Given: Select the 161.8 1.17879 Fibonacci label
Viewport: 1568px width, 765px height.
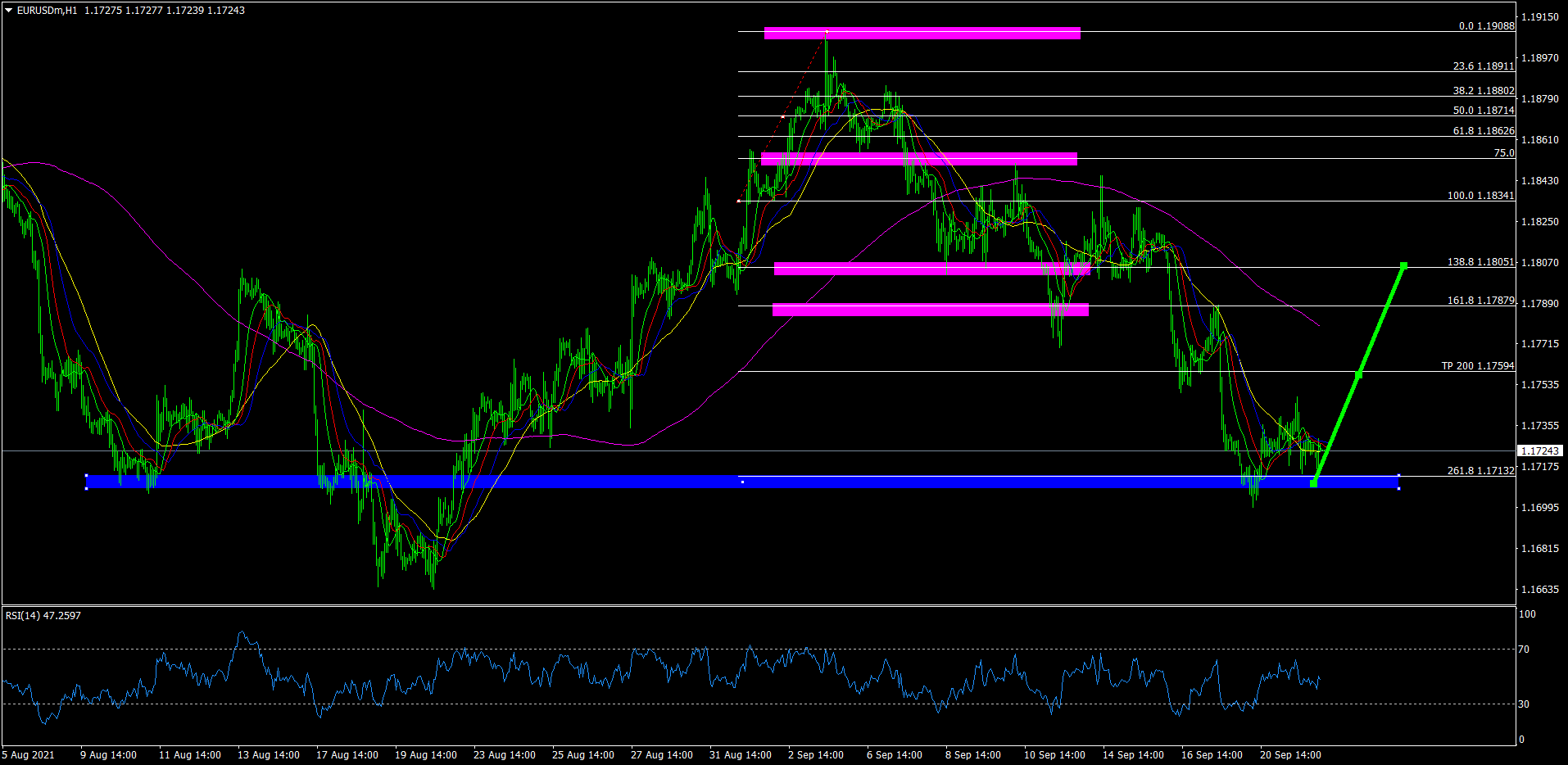Looking at the screenshot, I should click(x=1480, y=301).
